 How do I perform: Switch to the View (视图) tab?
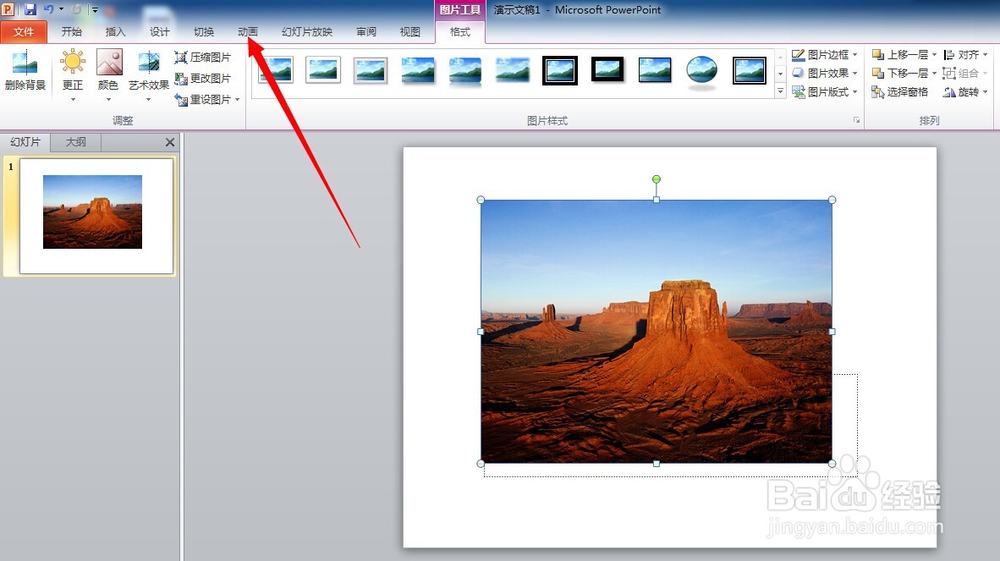click(410, 32)
